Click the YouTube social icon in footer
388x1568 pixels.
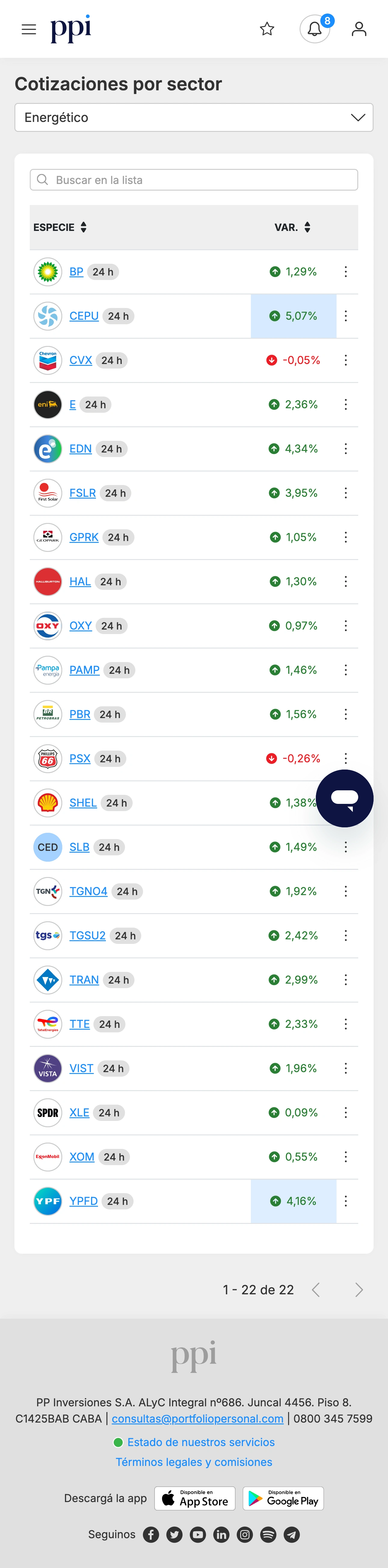tap(198, 1535)
